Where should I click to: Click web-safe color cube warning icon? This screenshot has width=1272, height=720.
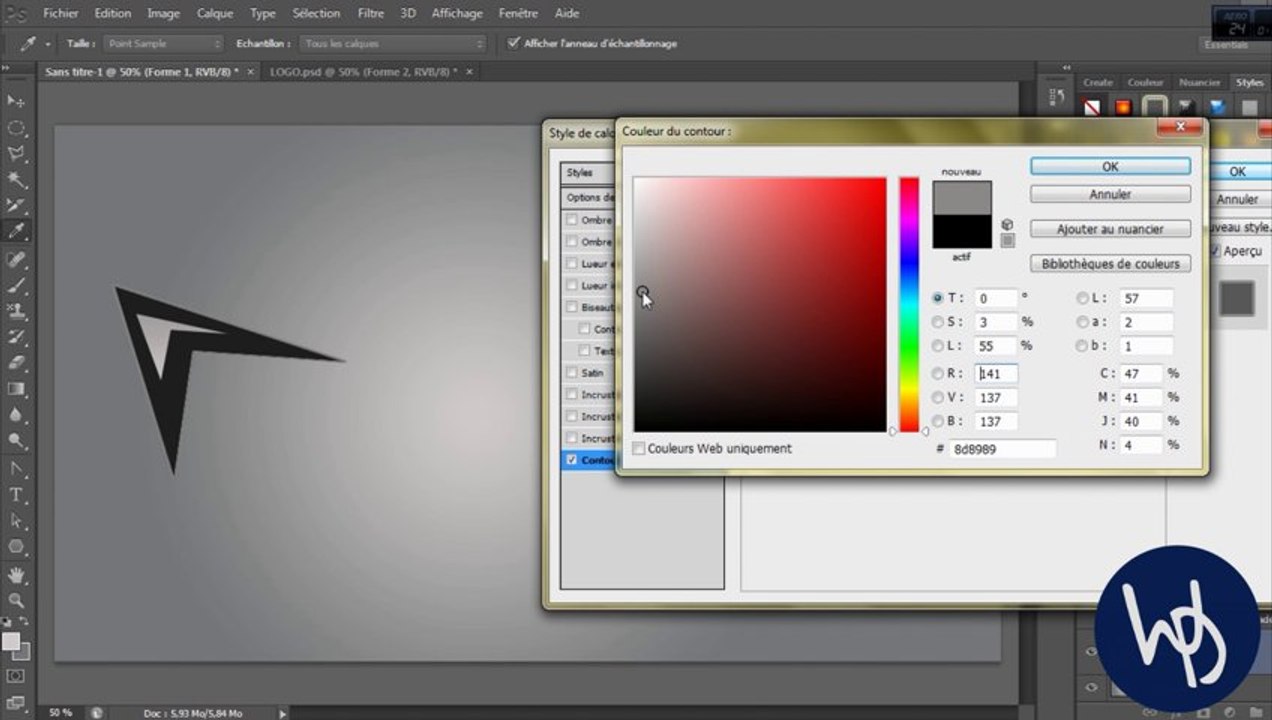click(x=1007, y=225)
